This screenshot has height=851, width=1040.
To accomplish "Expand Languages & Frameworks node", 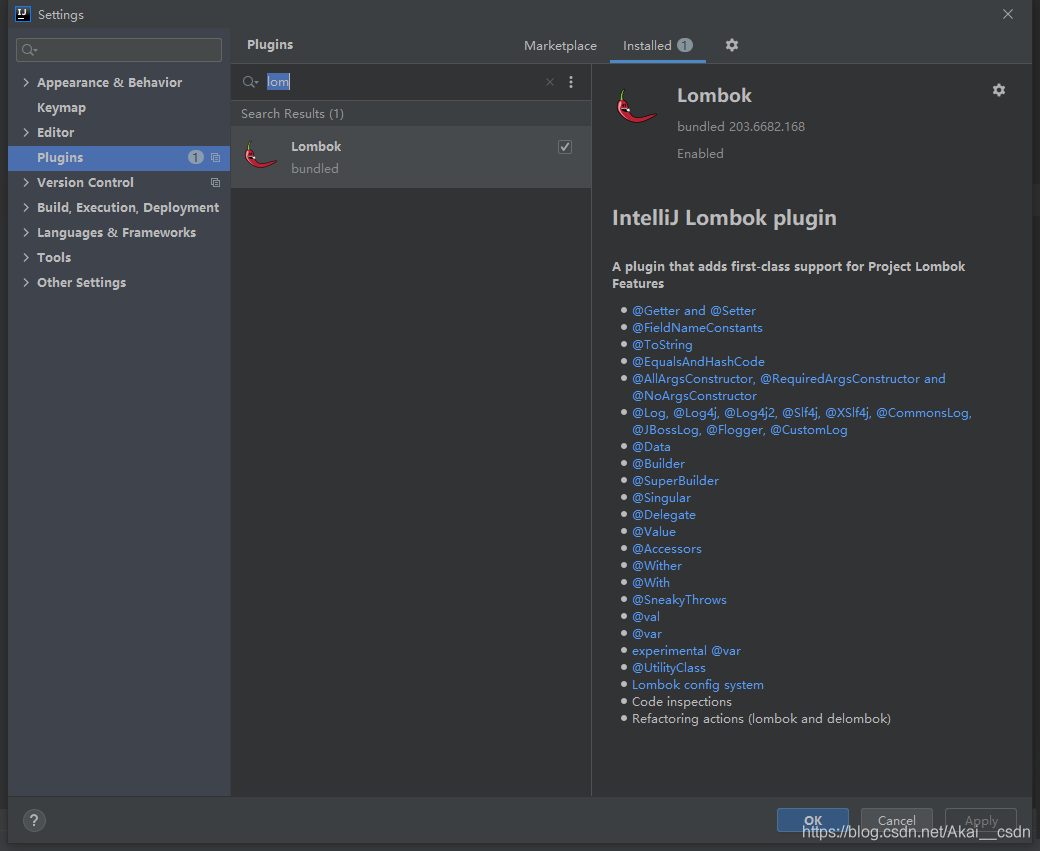I will tap(26, 233).
